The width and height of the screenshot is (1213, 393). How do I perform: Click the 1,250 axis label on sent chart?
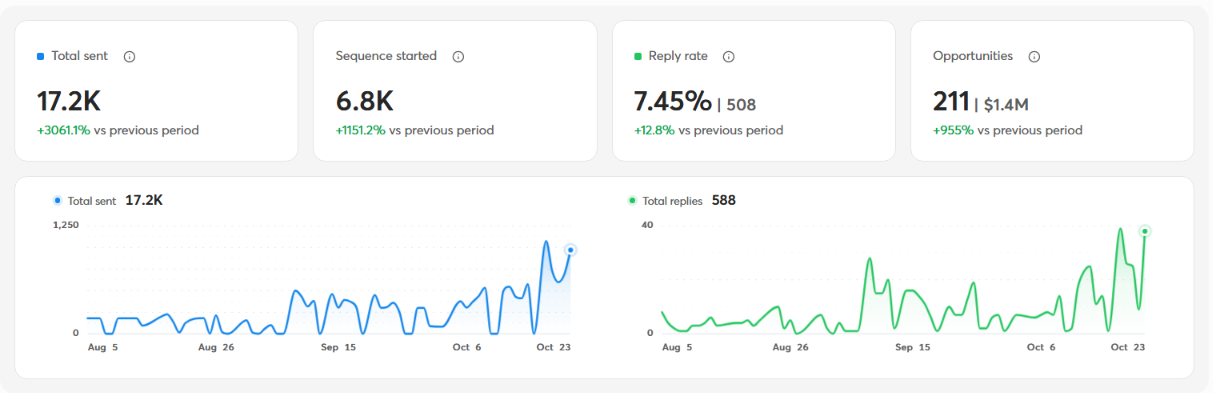(x=65, y=225)
